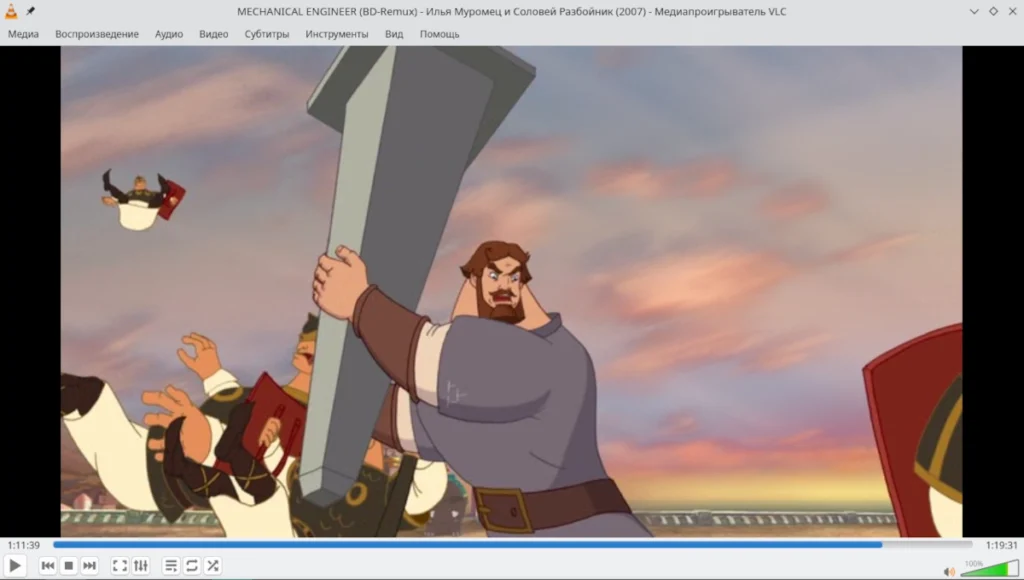Open the Помощь menu

[440, 34]
